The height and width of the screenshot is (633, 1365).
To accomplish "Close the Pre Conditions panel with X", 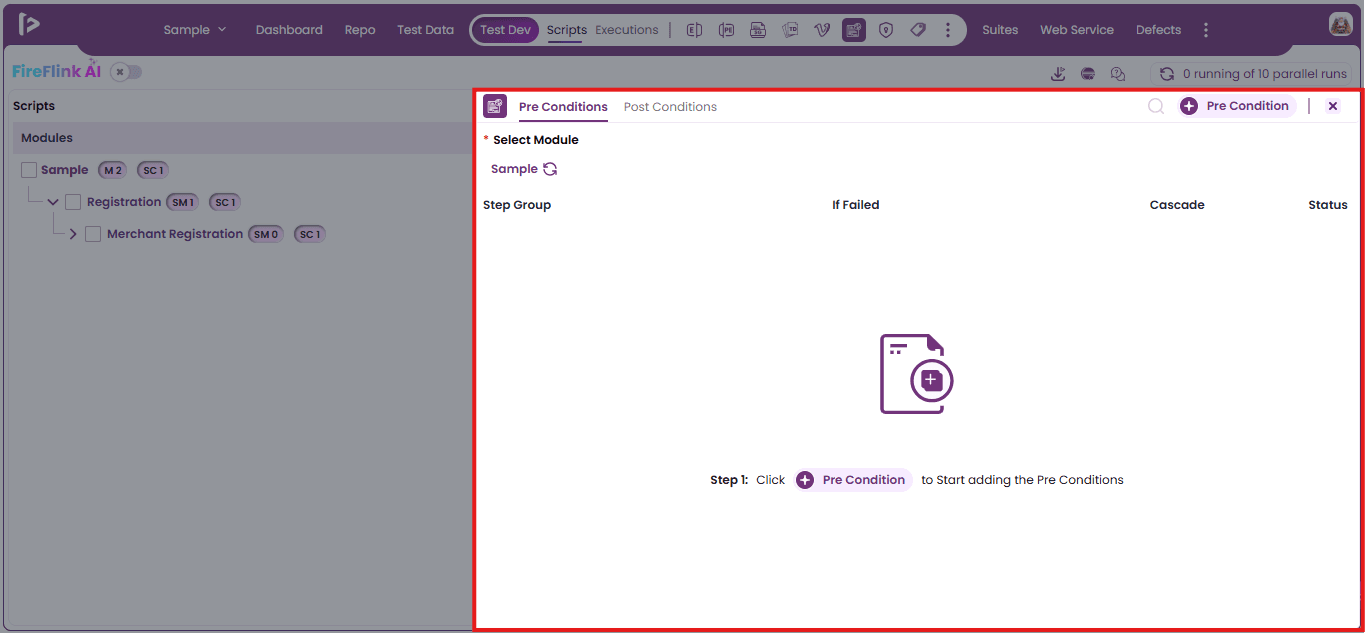I will (x=1333, y=106).
